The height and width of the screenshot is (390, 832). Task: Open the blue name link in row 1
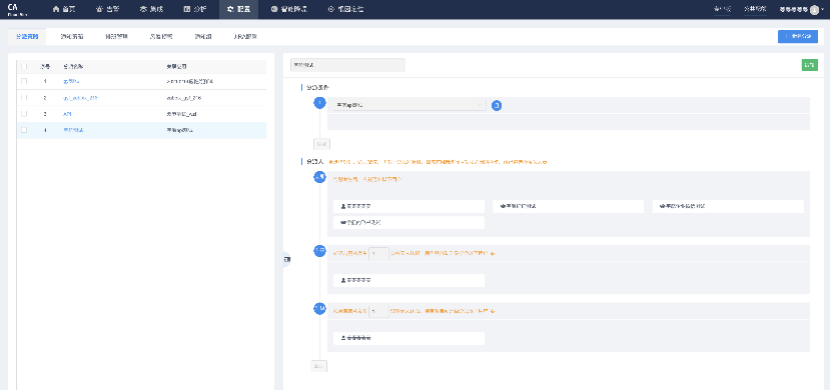[71, 81]
